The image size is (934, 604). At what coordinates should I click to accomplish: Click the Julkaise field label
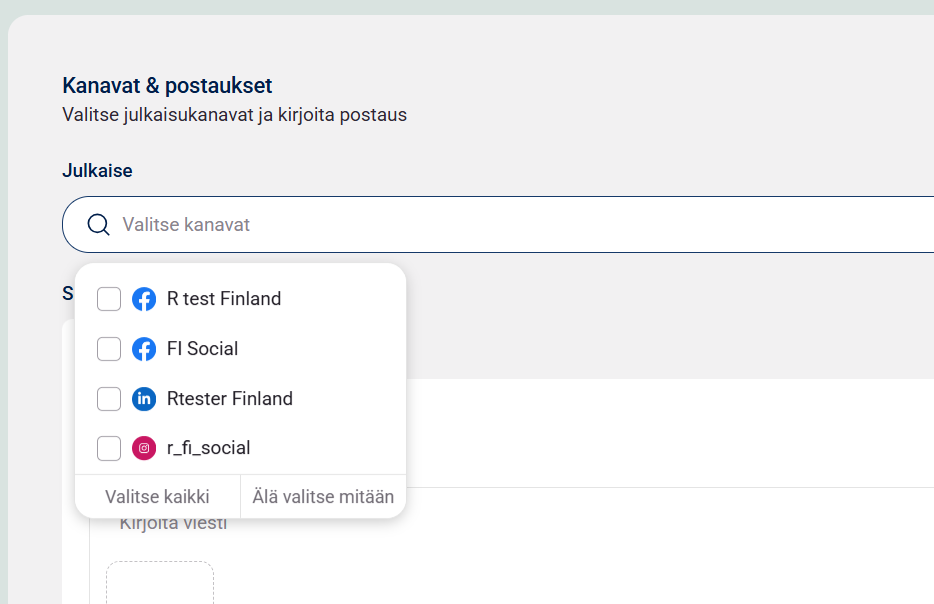97,171
